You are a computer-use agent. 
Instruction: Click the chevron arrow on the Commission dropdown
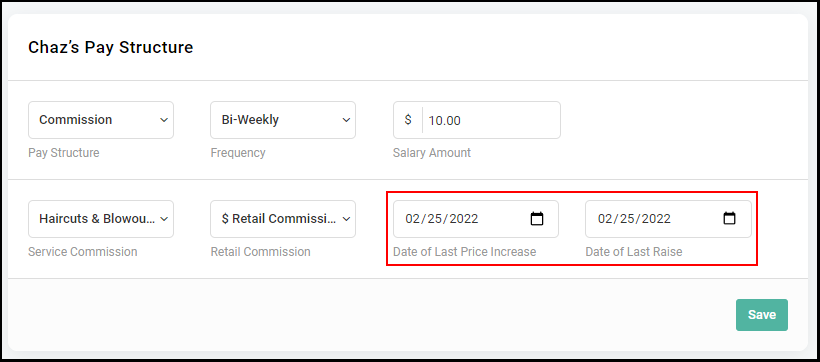coord(164,120)
